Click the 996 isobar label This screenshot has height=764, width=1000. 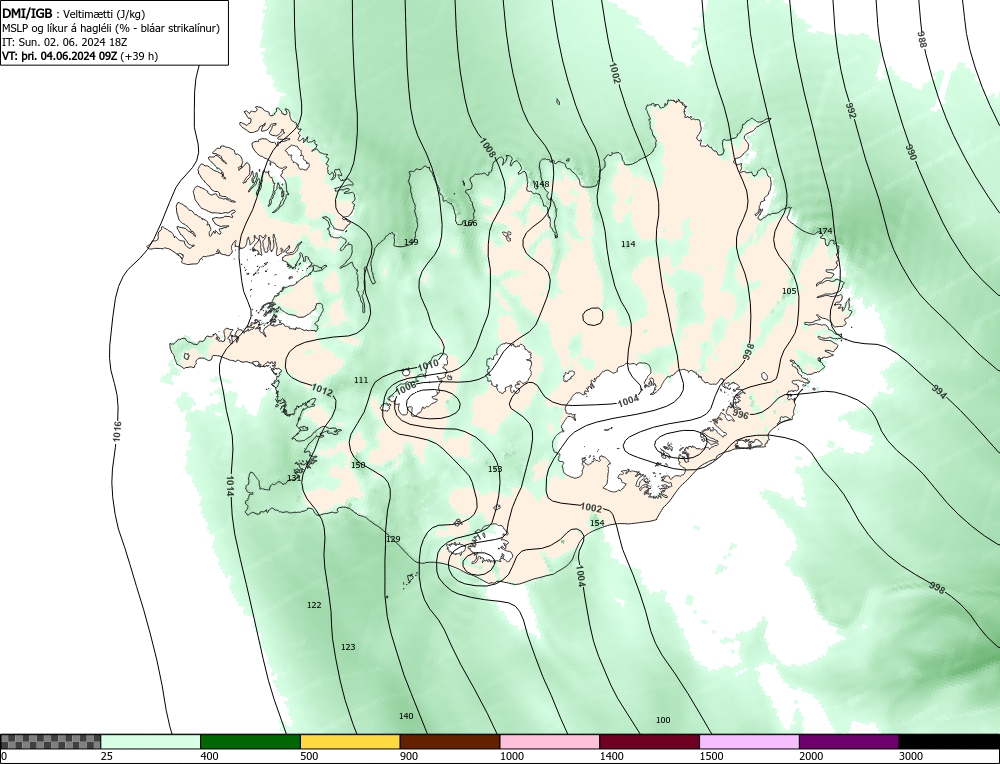click(740, 415)
